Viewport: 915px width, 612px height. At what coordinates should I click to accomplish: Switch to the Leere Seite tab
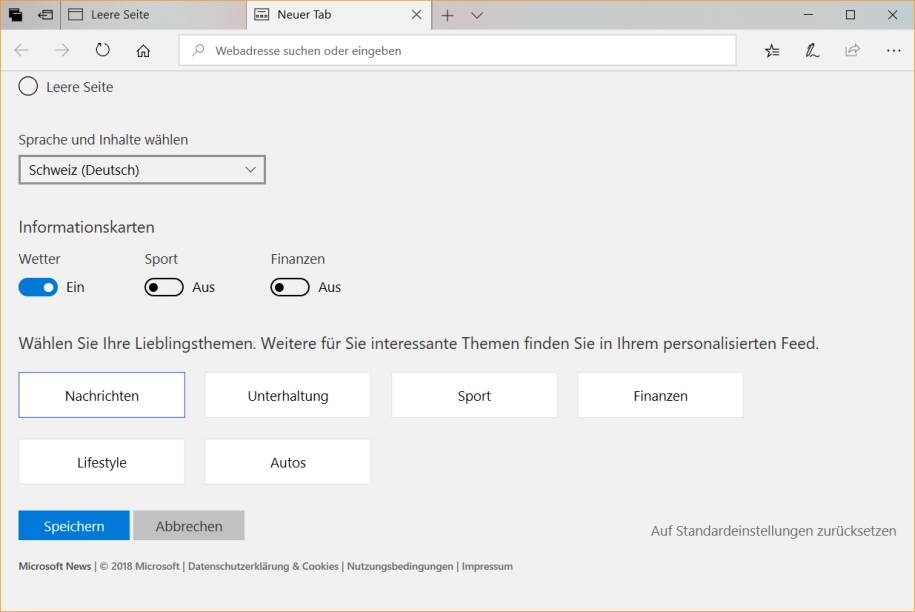(x=150, y=15)
